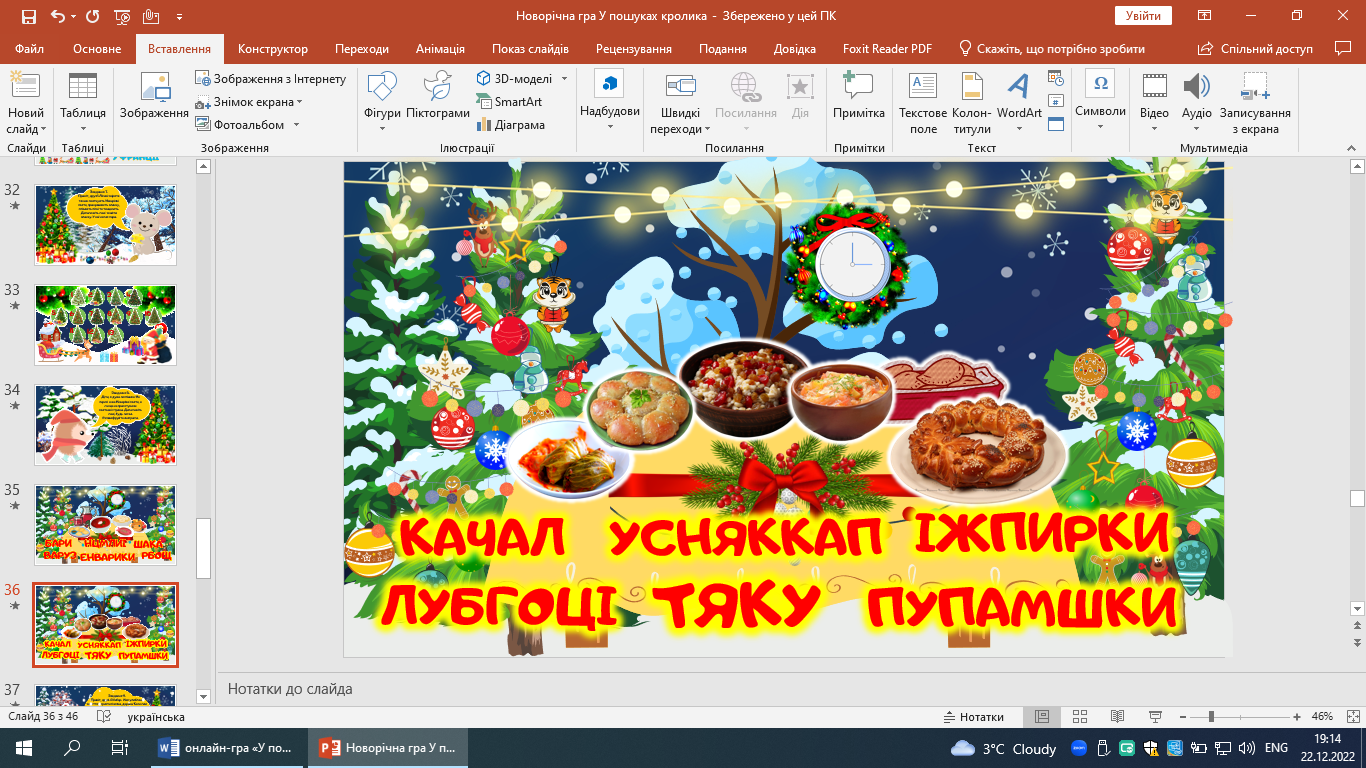Open the Undo history dropdown arrow
This screenshot has width=1366, height=768.
pyautogui.click(x=73, y=17)
